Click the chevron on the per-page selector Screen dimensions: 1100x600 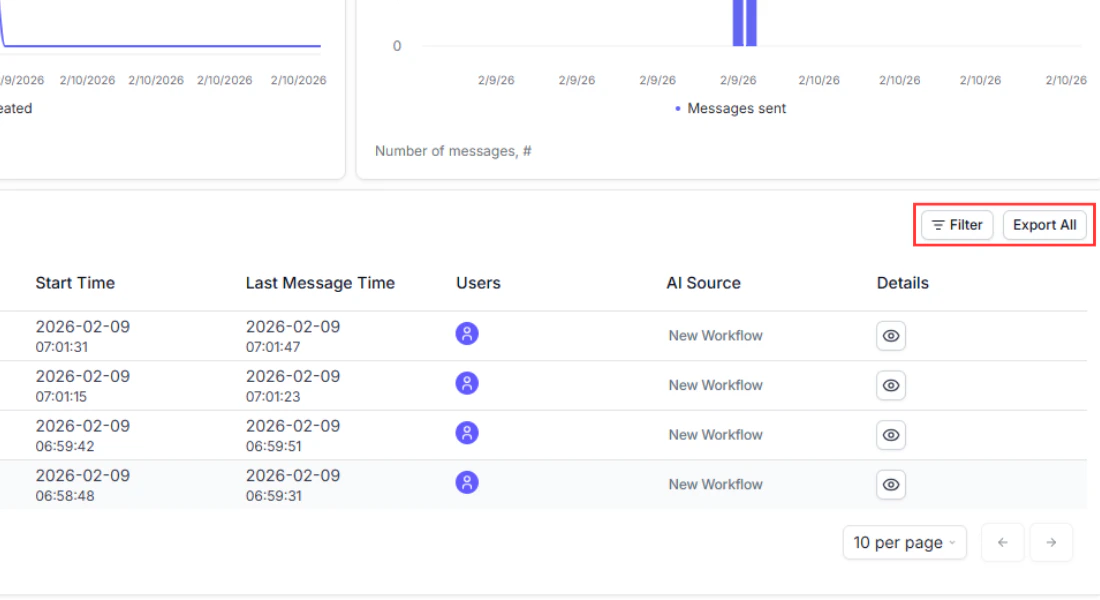tap(950, 542)
